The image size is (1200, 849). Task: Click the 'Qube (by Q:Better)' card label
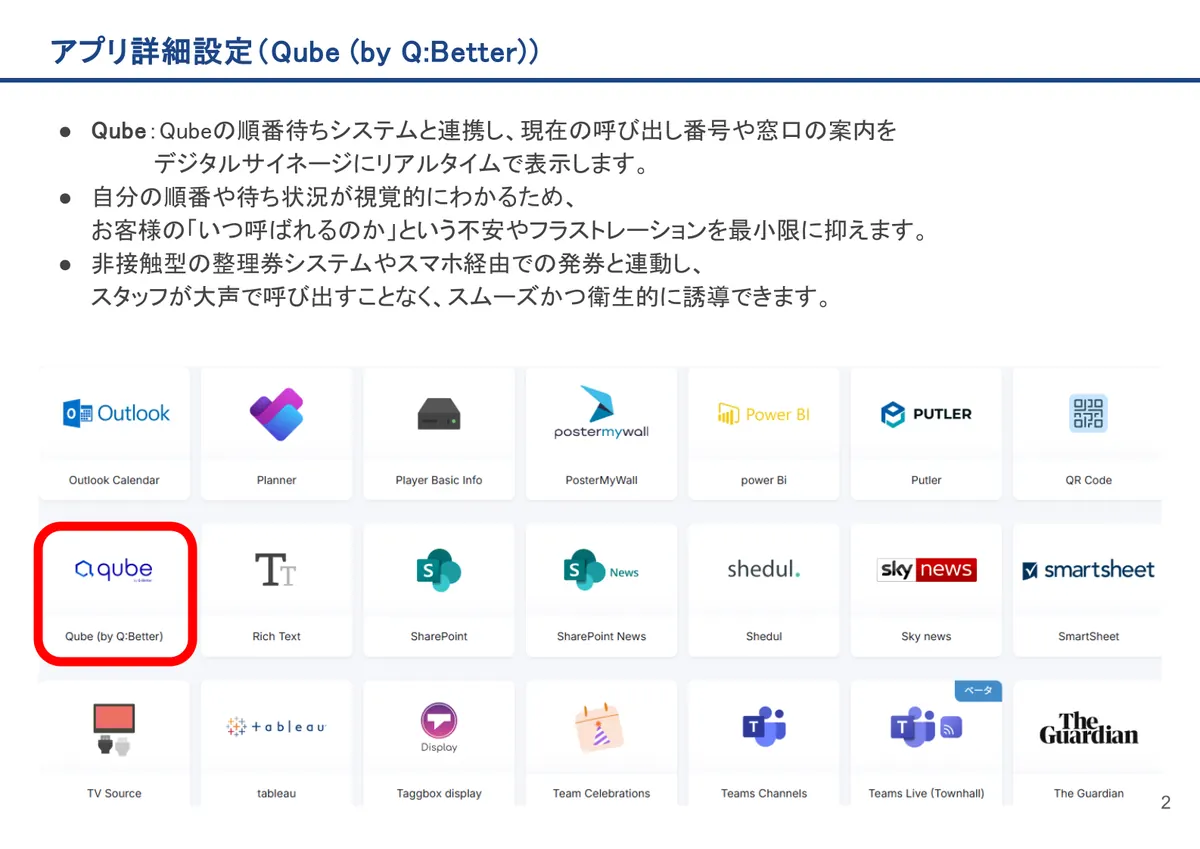[114, 636]
